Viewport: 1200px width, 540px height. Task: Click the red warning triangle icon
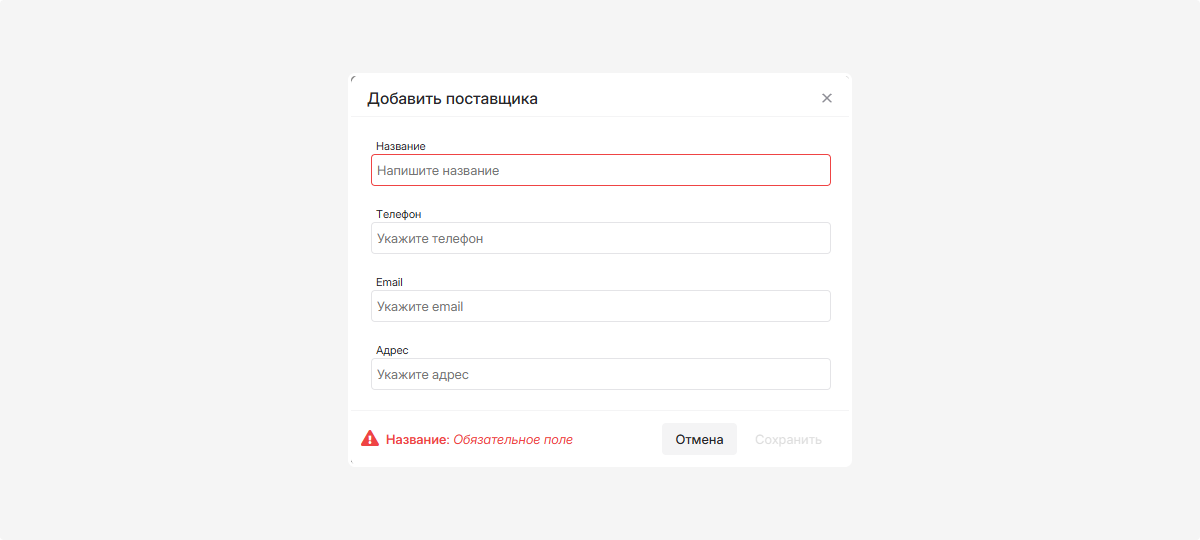(x=370, y=439)
